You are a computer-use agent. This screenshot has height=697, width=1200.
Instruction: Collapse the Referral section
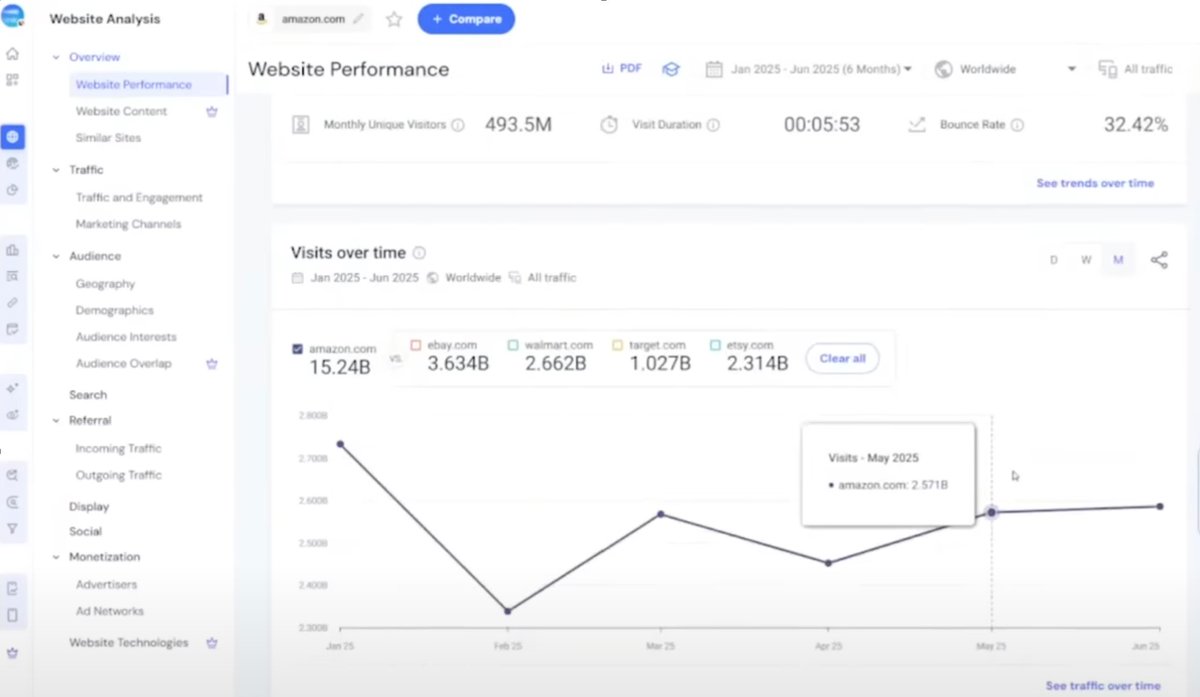point(56,421)
